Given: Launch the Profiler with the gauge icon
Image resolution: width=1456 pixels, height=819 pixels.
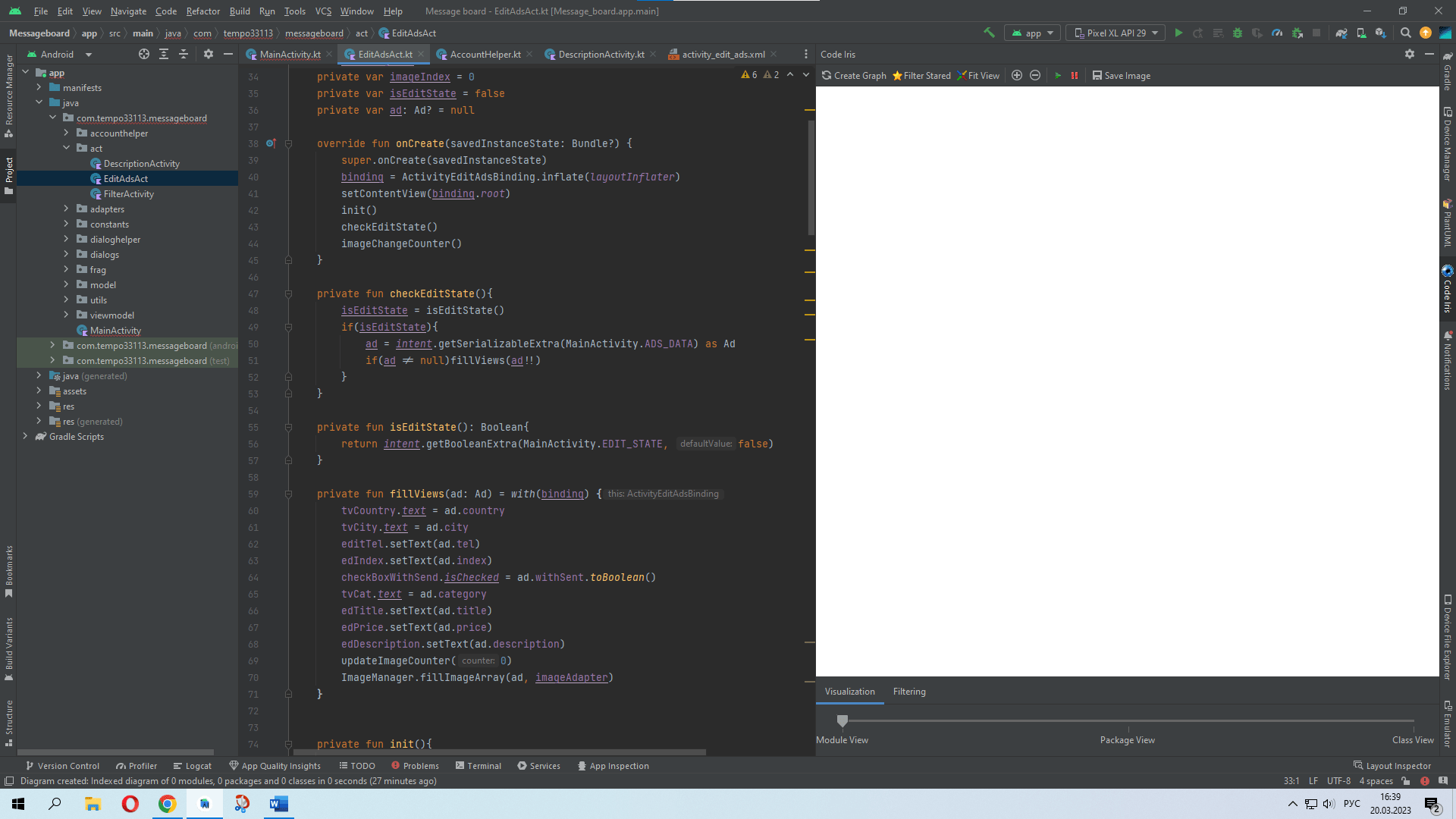Looking at the screenshot, I should pyautogui.click(x=1278, y=33).
